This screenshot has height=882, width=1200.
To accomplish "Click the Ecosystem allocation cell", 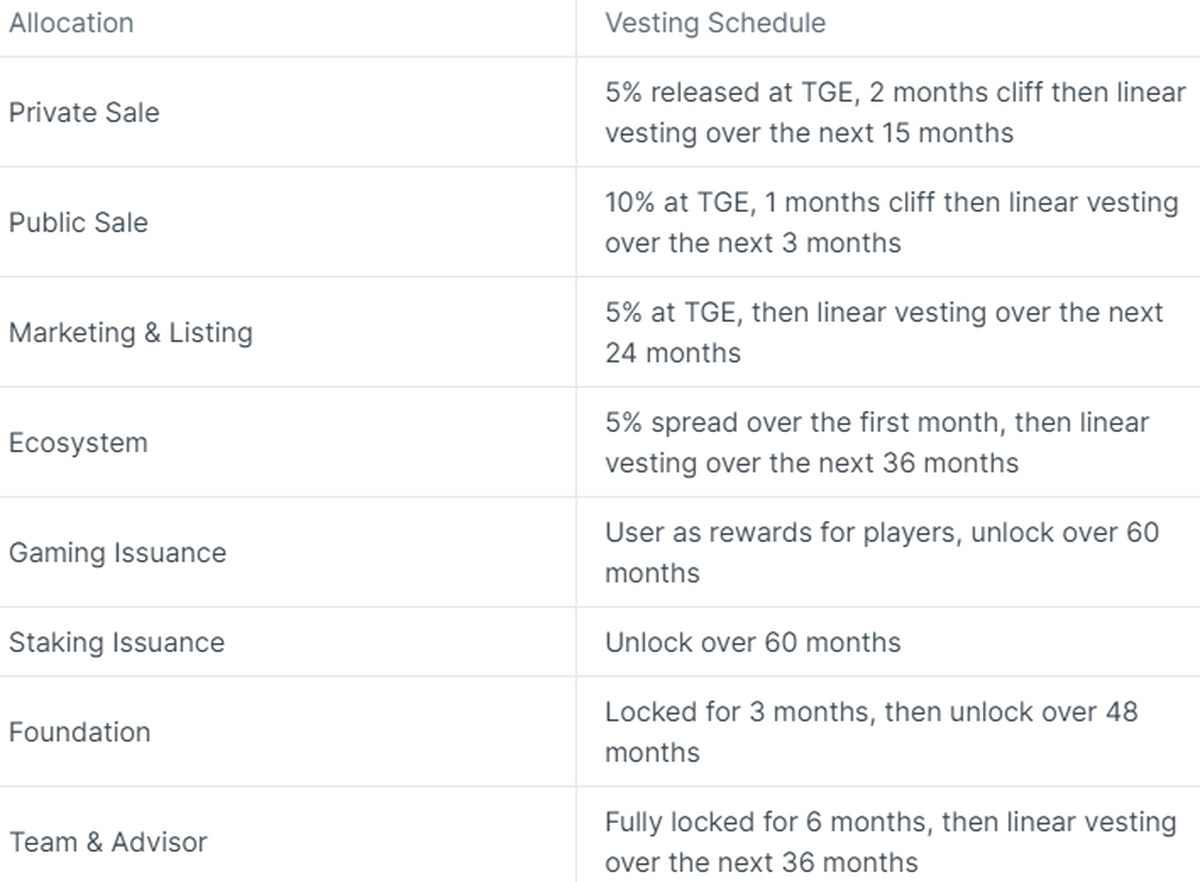I will 78,442.
